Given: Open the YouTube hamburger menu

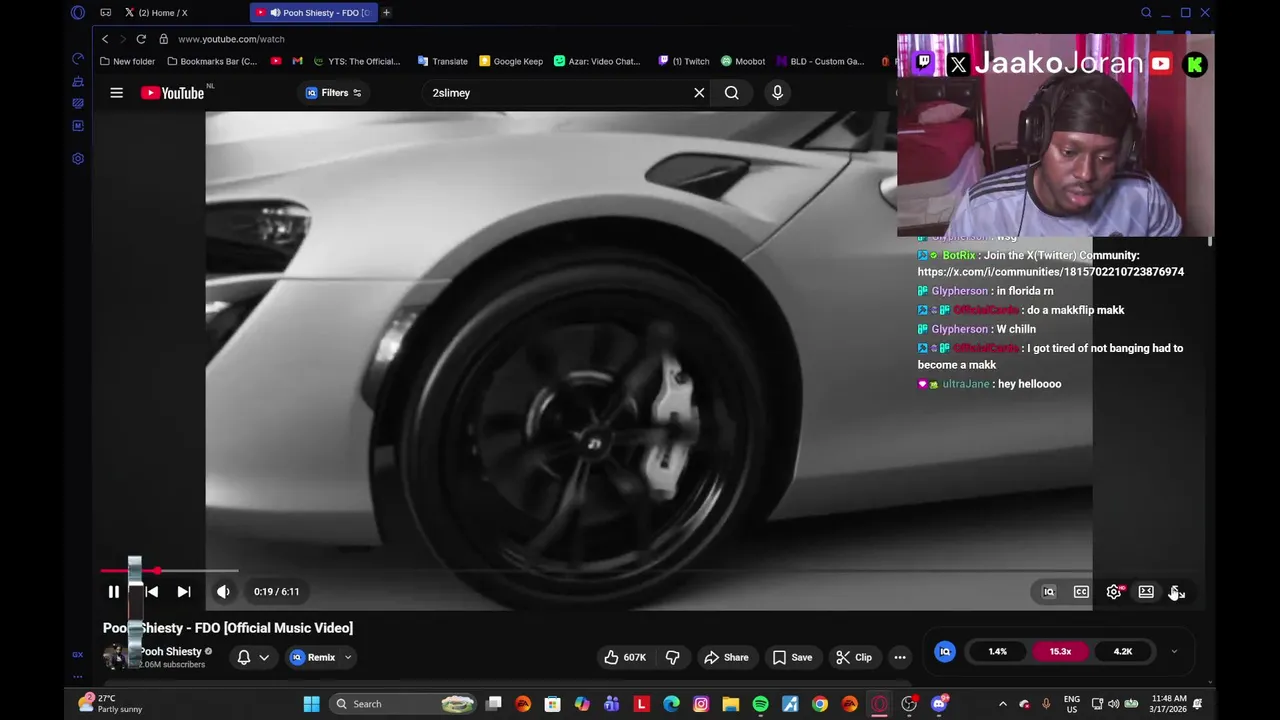Looking at the screenshot, I should coord(116,93).
